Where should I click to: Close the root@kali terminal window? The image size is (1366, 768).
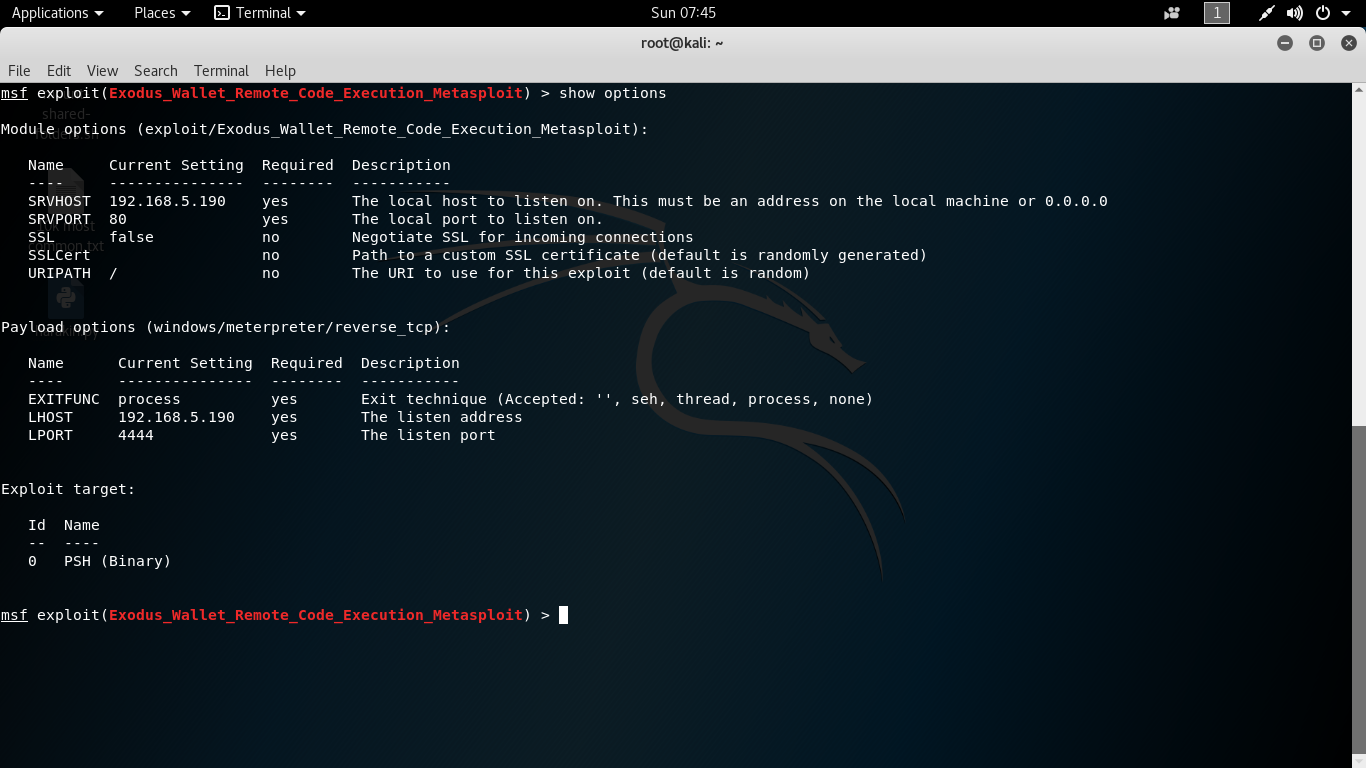[x=1349, y=43]
